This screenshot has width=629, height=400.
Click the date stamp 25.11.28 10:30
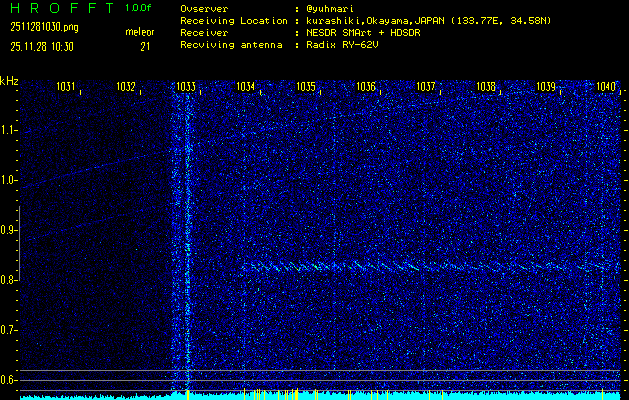[42, 47]
